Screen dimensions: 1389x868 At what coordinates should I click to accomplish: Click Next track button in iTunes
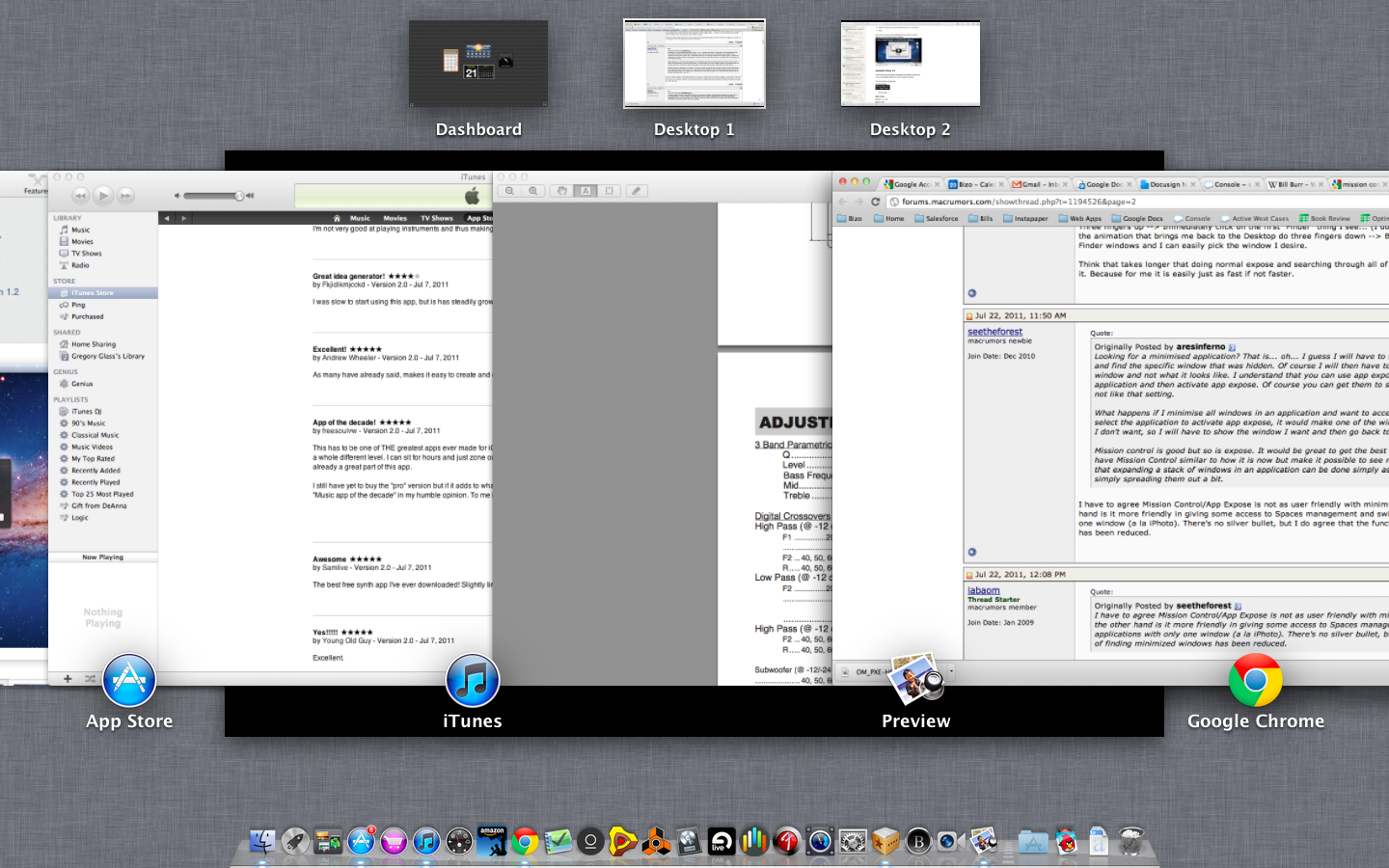click(125, 195)
